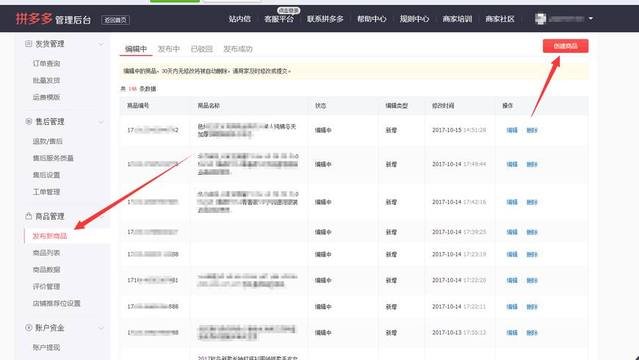Open 商家社区 in the top navigation
This screenshot has width=639, height=360.
tap(500, 19)
